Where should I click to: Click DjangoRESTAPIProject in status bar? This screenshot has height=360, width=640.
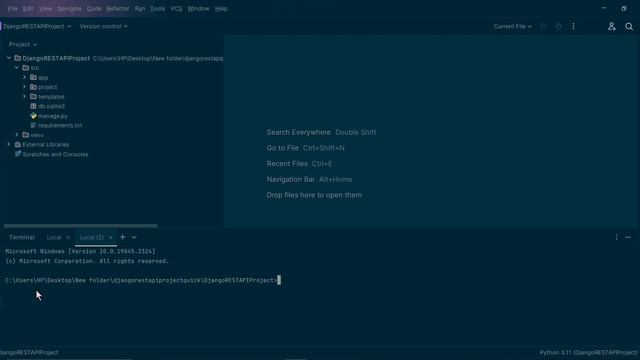click(x=29, y=352)
